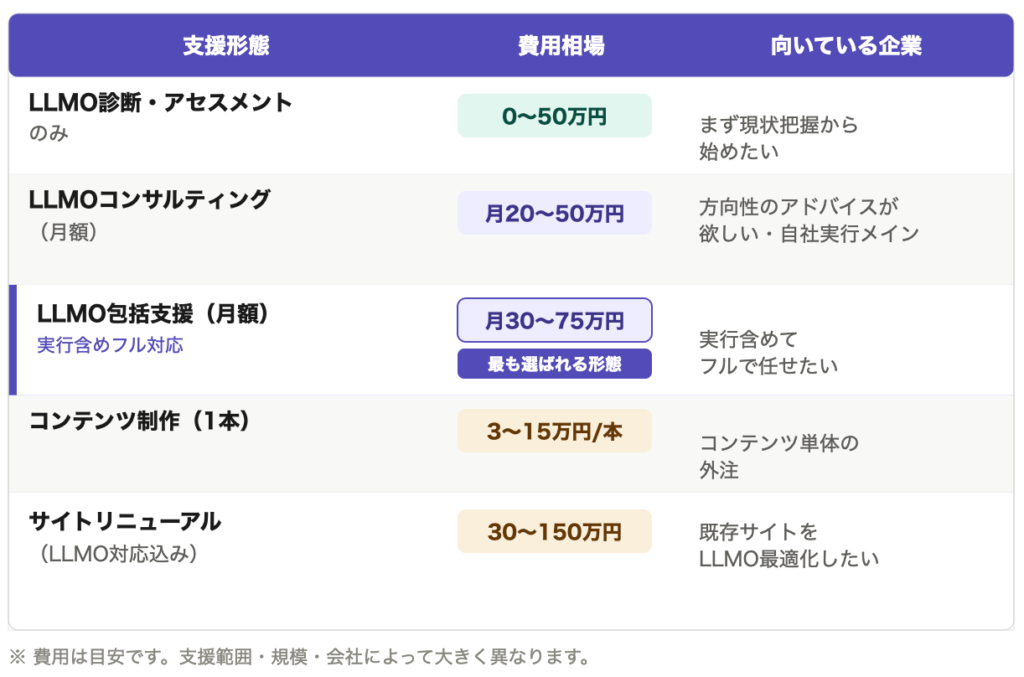
Task: Click the 0〜50万円 green price badge
Action: click(554, 116)
